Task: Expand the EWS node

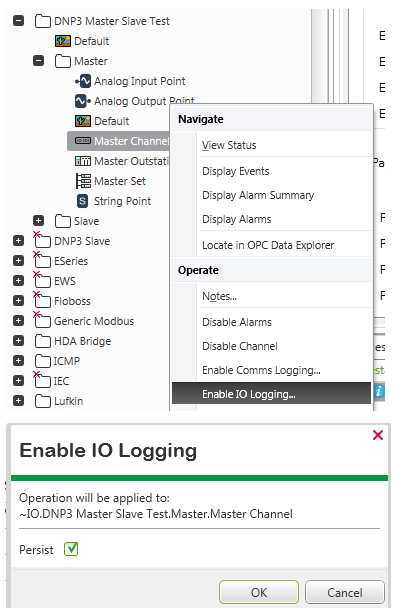Action: pos(18,281)
